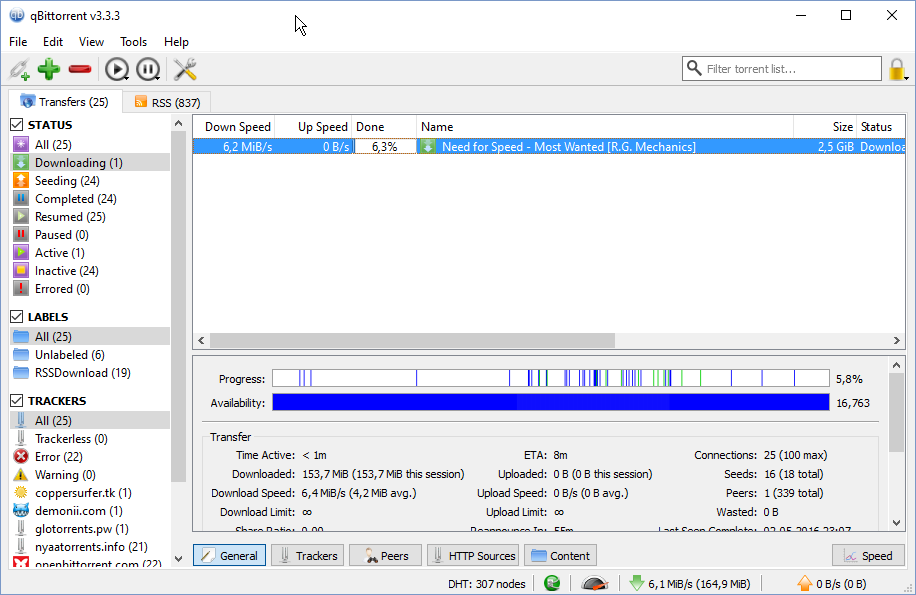Open the Speed graph button
916x595 pixels.
coord(869,556)
